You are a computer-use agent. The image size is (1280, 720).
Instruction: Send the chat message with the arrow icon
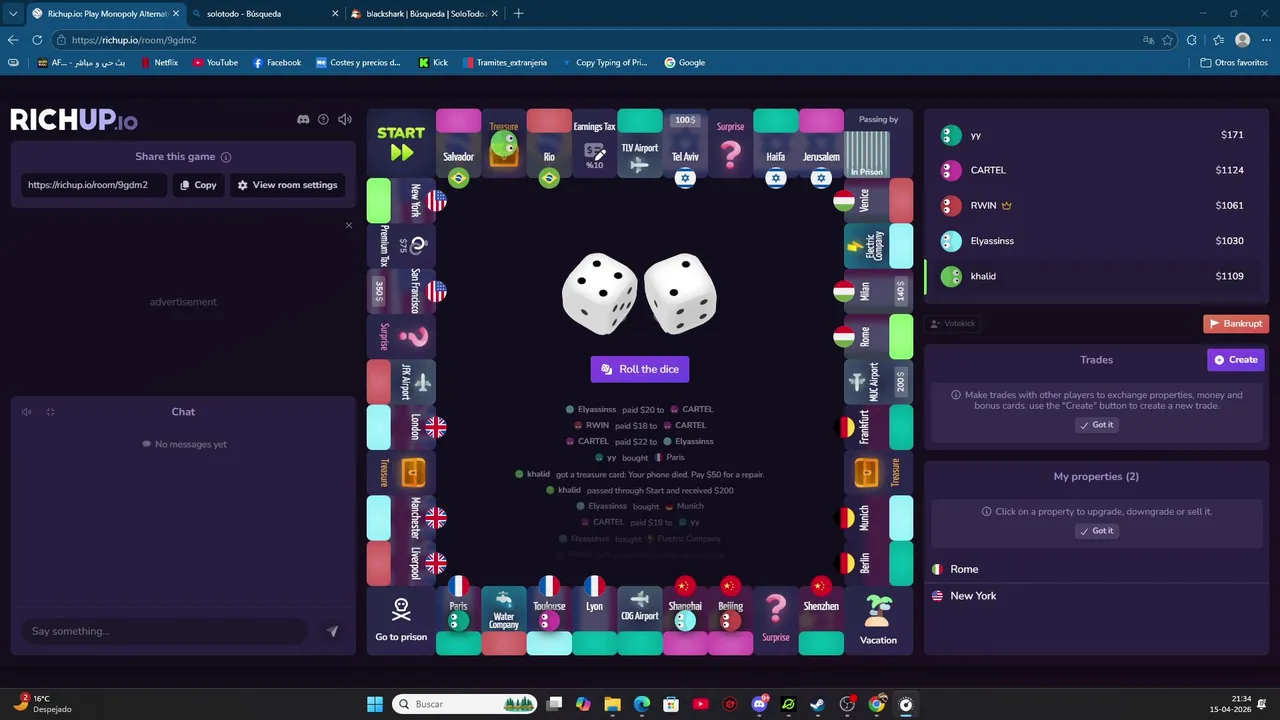click(332, 631)
